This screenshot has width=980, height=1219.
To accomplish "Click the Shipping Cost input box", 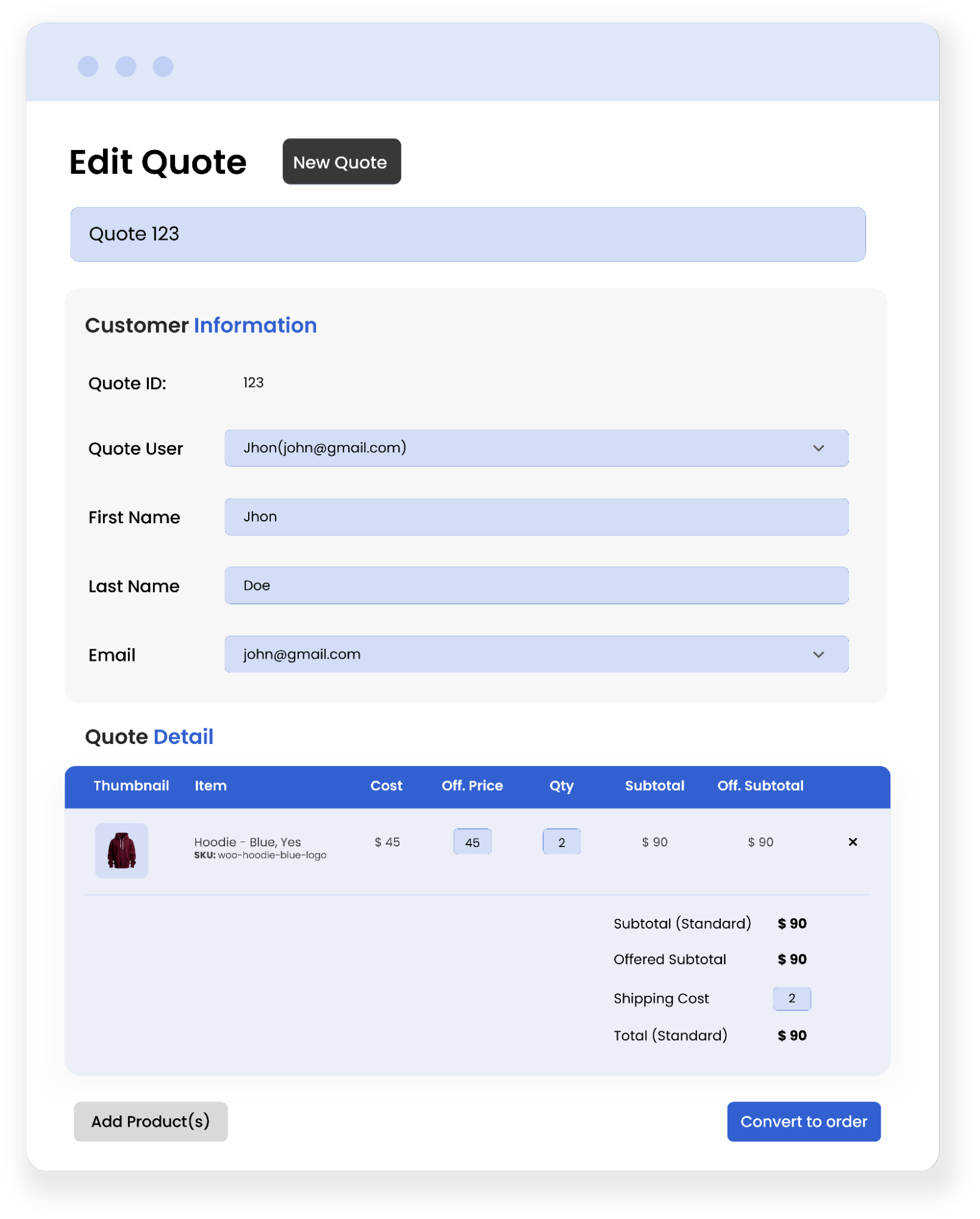I will pyautogui.click(x=792, y=998).
